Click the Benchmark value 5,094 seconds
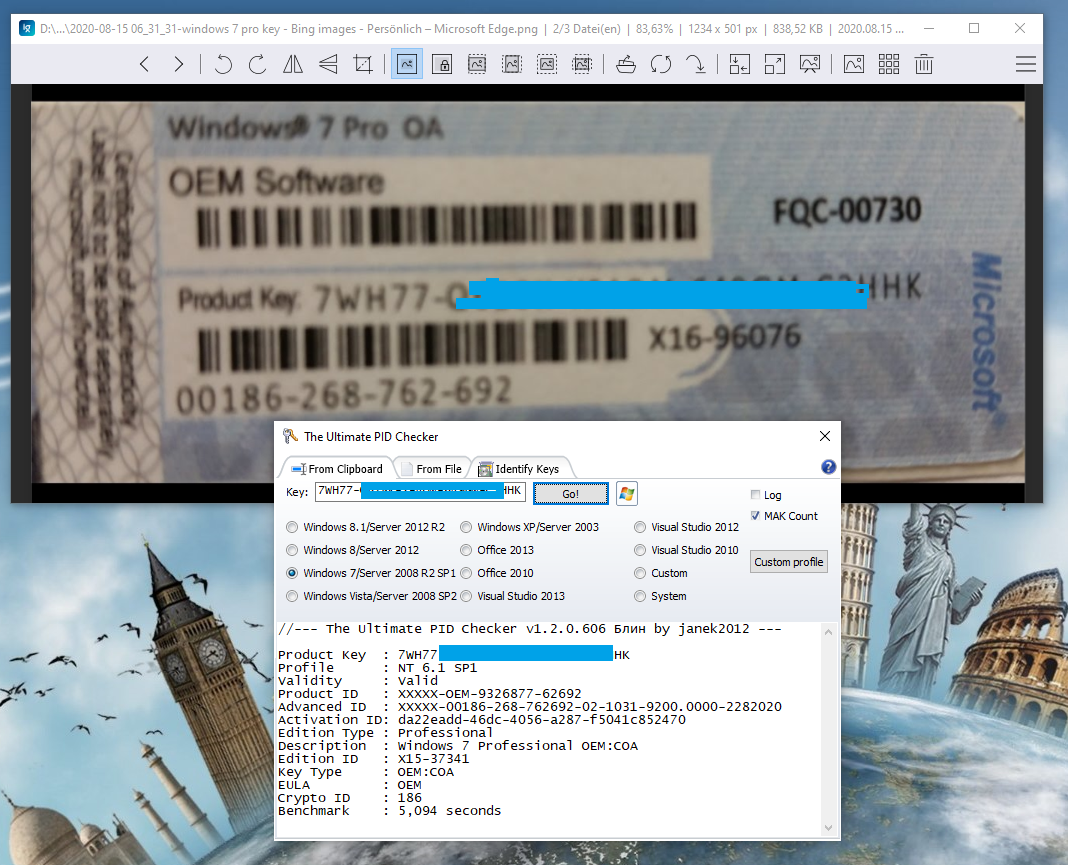The height and width of the screenshot is (865, 1068). [450, 811]
